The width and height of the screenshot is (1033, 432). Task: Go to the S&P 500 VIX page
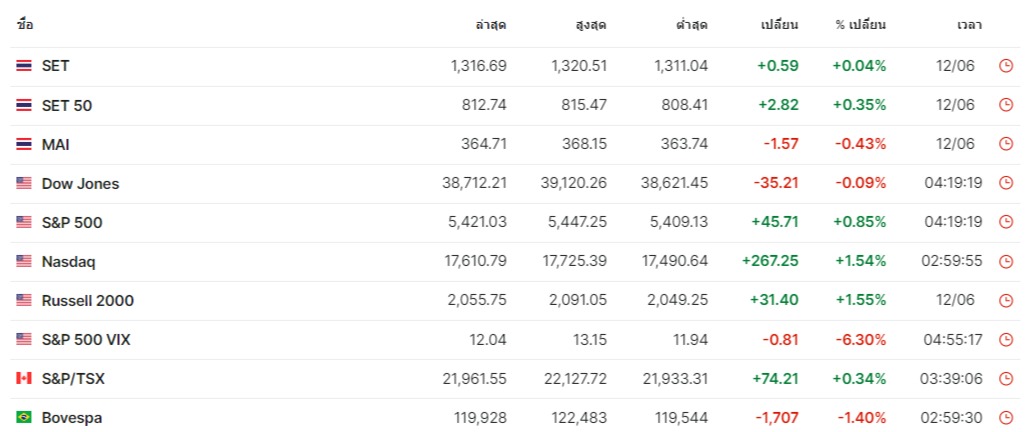(86, 340)
